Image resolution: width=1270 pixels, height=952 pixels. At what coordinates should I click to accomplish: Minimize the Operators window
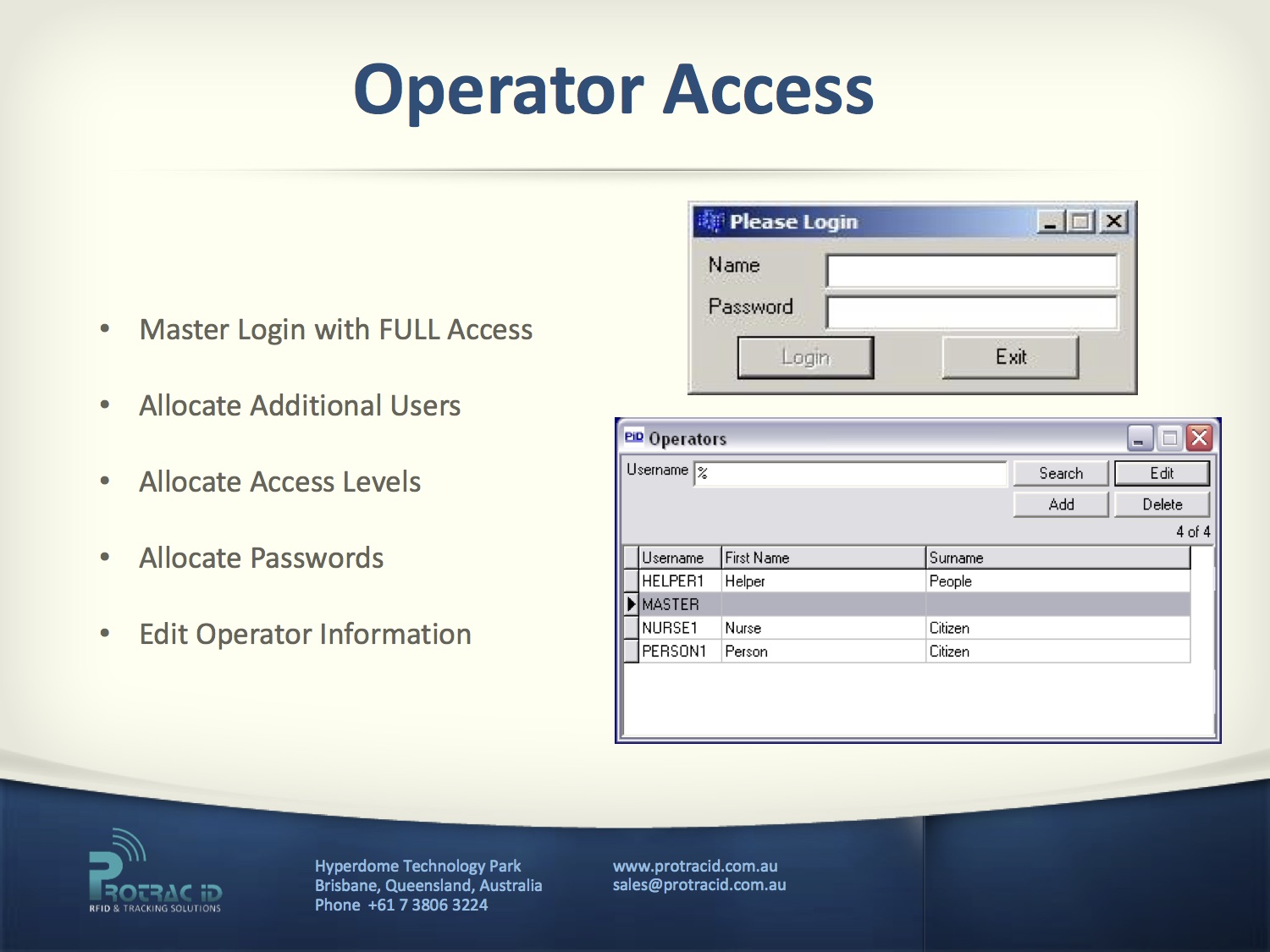(x=1140, y=437)
